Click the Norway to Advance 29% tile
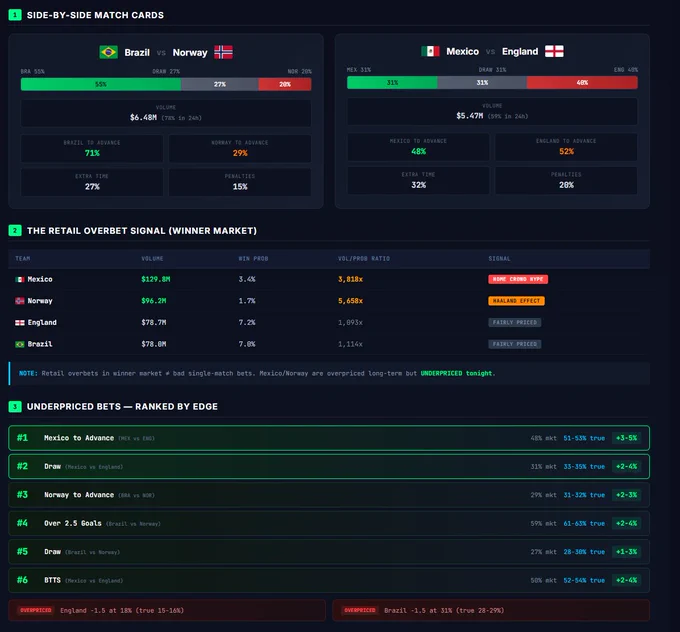This screenshot has height=632, width=680. pyautogui.click(x=240, y=148)
